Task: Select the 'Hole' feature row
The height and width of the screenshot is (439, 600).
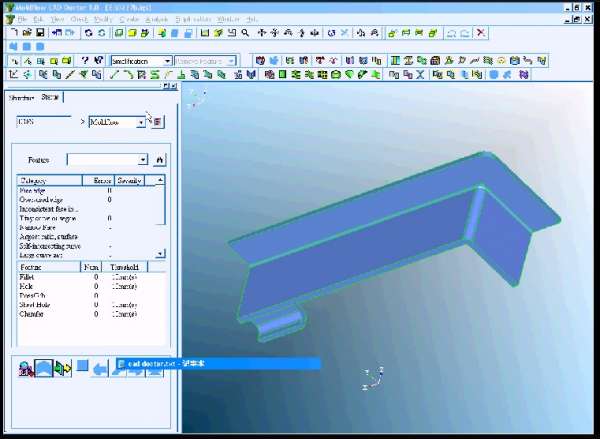Action: click(92, 286)
